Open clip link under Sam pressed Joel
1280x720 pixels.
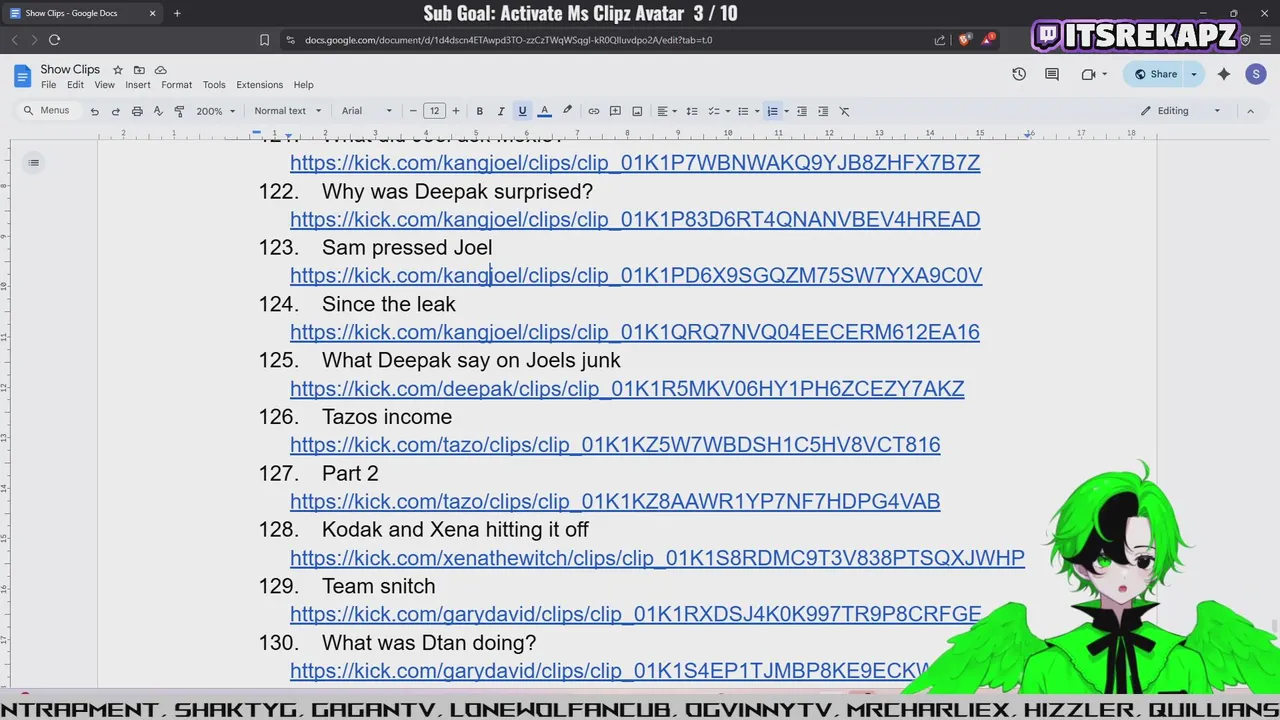tap(636, 275)
